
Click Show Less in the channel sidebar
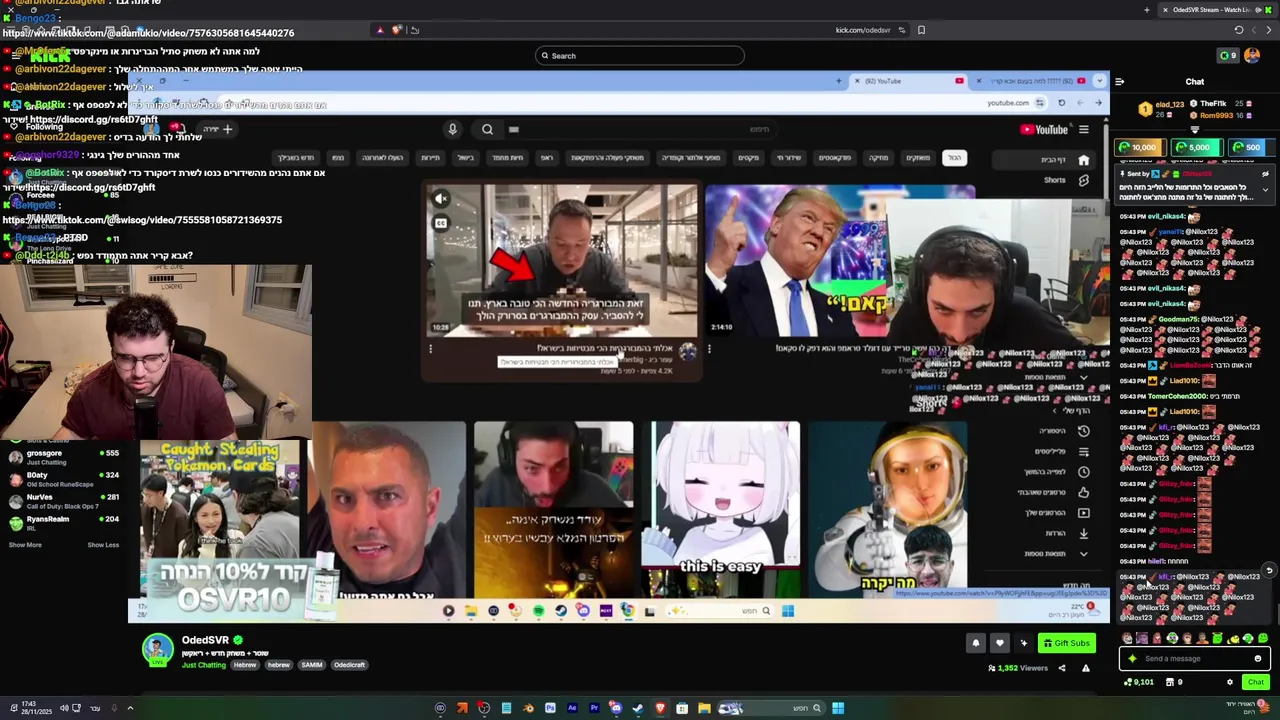pyautogui.click(x=103, y=545)
